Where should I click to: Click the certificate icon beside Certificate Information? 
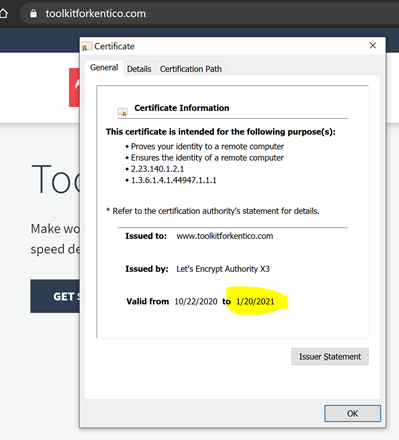pyautogui.click(x=123, y=111)
